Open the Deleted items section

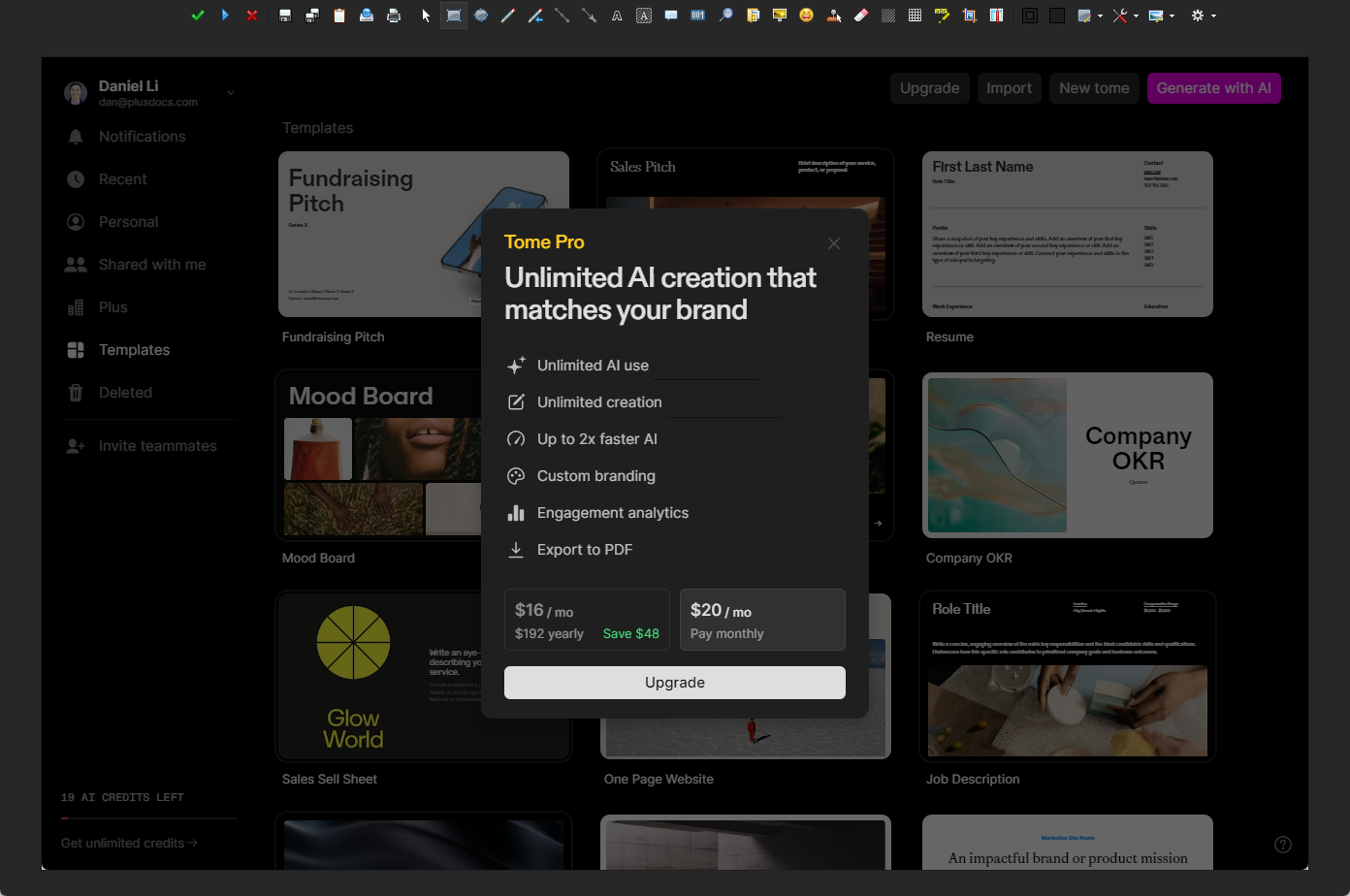(125, 393)
